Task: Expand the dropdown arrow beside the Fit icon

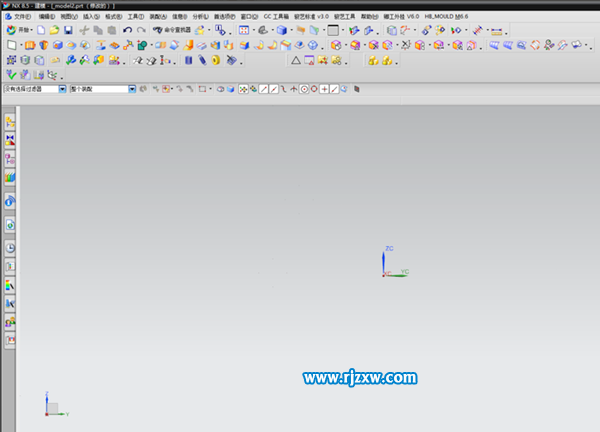Action: point(253,30)
